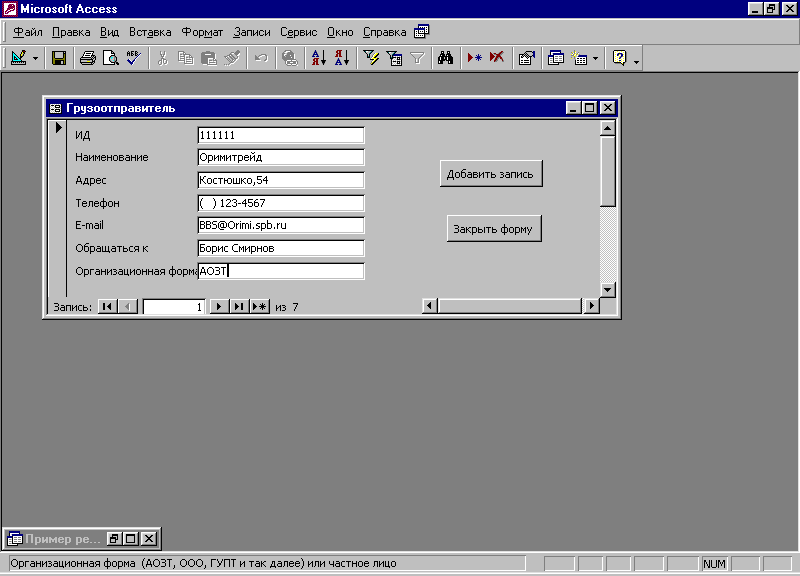Click the record selector triangle bar
Viewport: 800px width, 576px height.
(58, 208)
